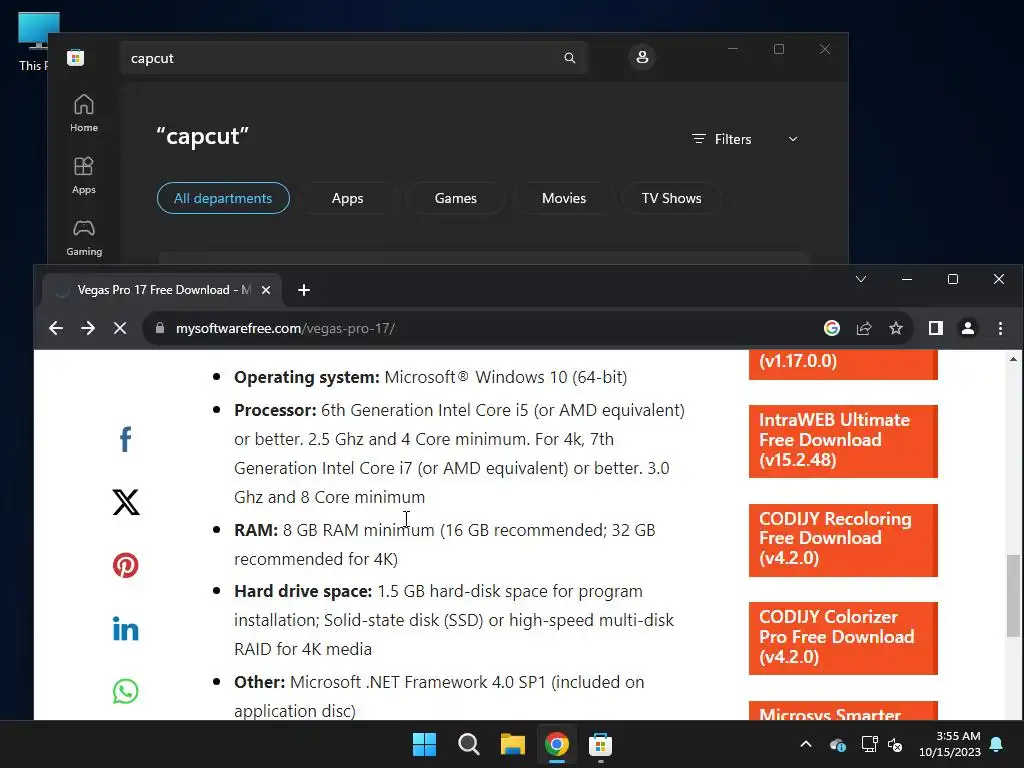Select the Apps filter chip
The image size is (1024, 768).
(x=347, y=198)
